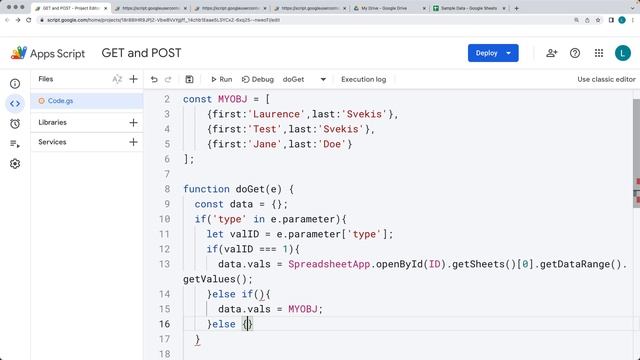Add a library with plus icon
The image size is (640, 360).
[133, 122]
